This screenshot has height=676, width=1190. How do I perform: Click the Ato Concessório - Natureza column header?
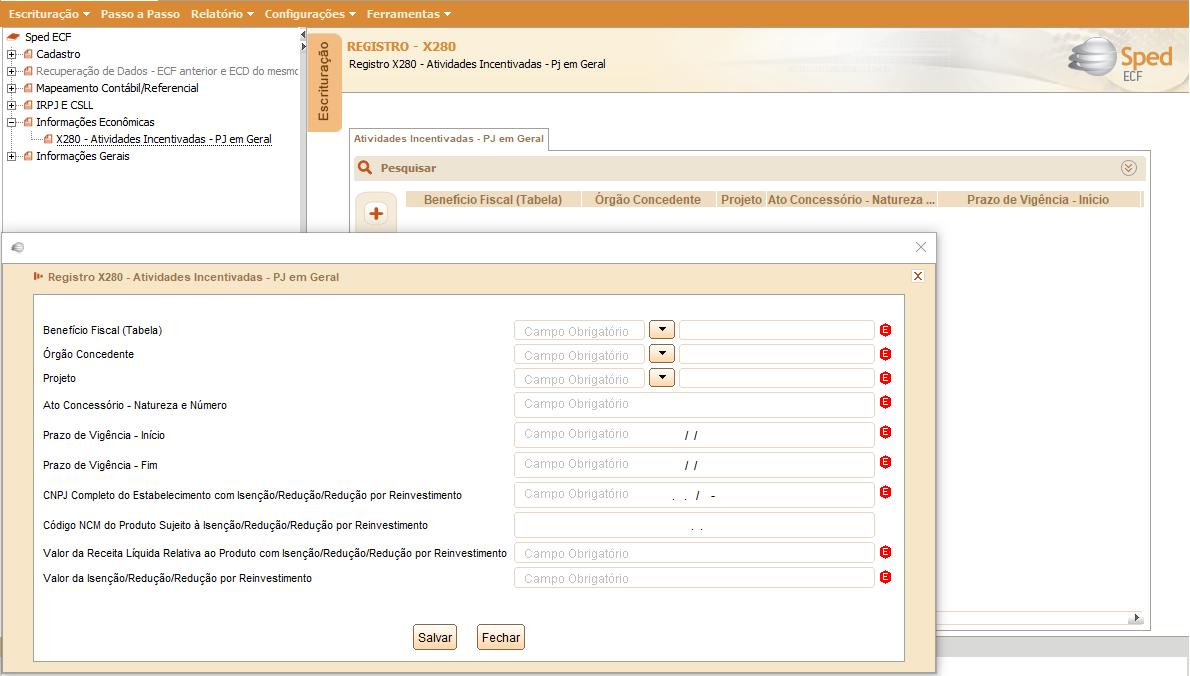click(x=852, y=200)
